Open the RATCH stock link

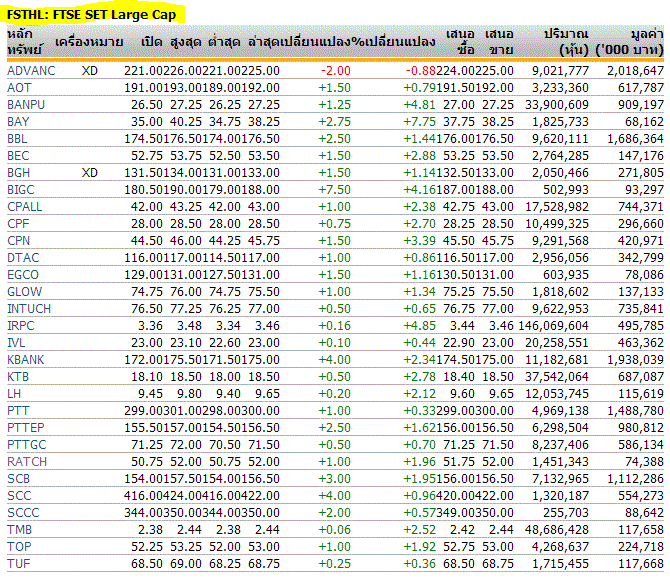[x=27, y=462]
